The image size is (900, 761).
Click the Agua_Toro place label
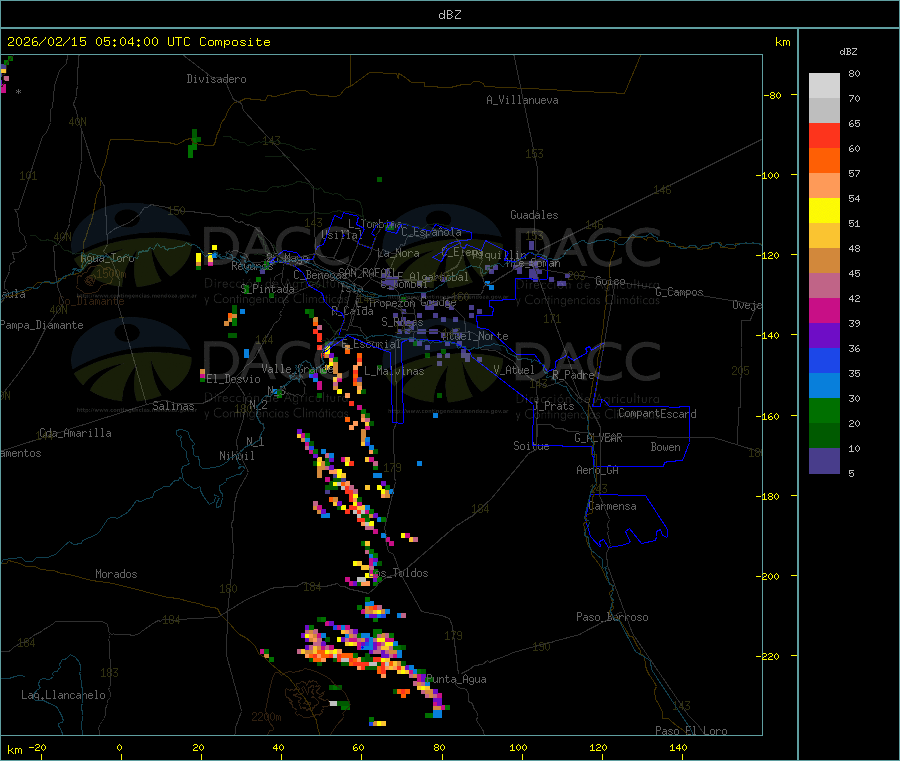click(x=107, y=258)
